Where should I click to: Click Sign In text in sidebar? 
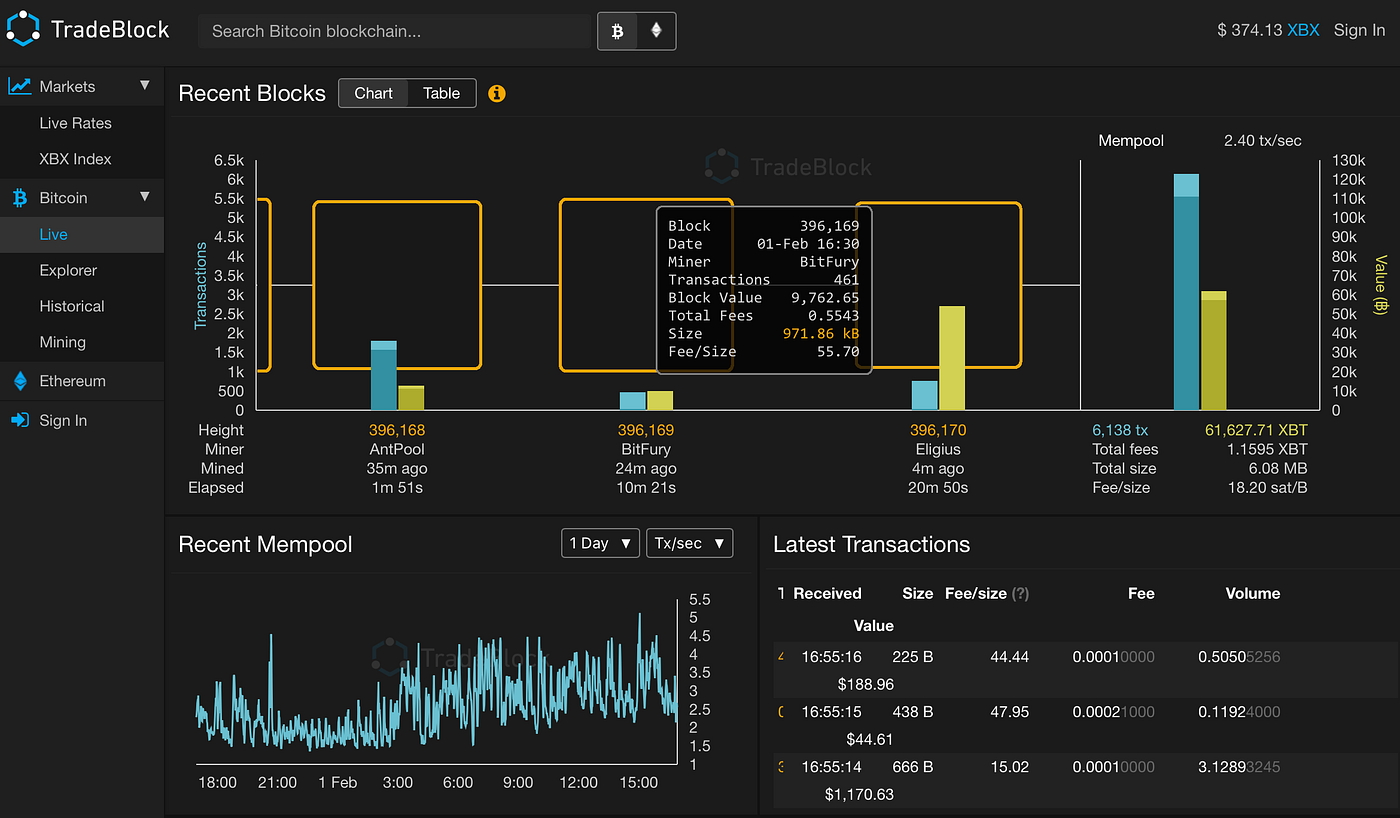click(63, 420)
